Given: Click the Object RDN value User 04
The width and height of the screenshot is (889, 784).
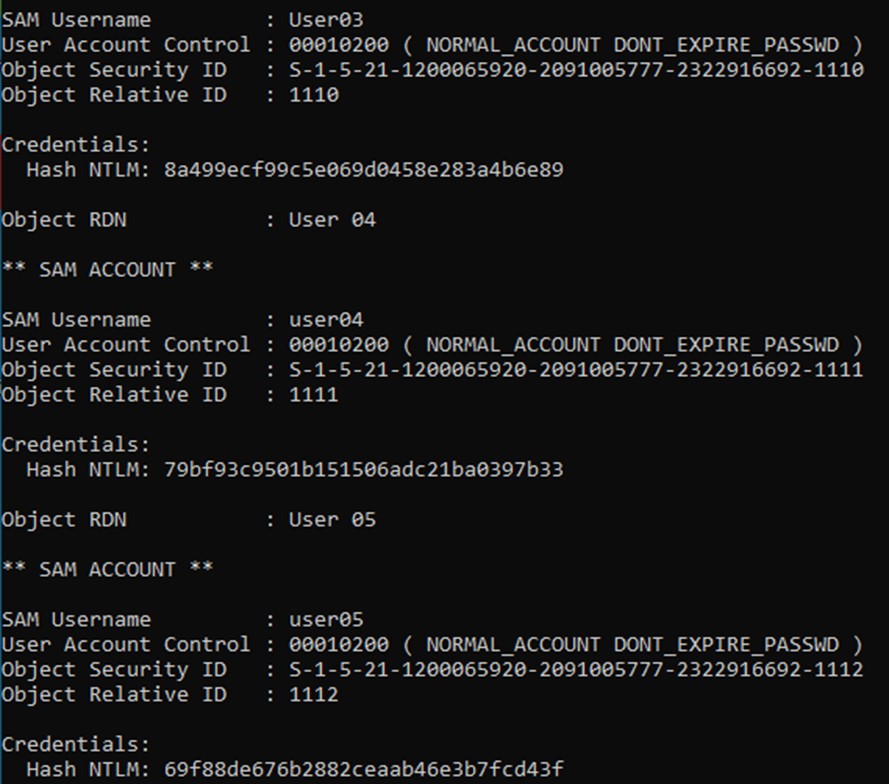Looking at the screenshot, I should pos(332,220).
